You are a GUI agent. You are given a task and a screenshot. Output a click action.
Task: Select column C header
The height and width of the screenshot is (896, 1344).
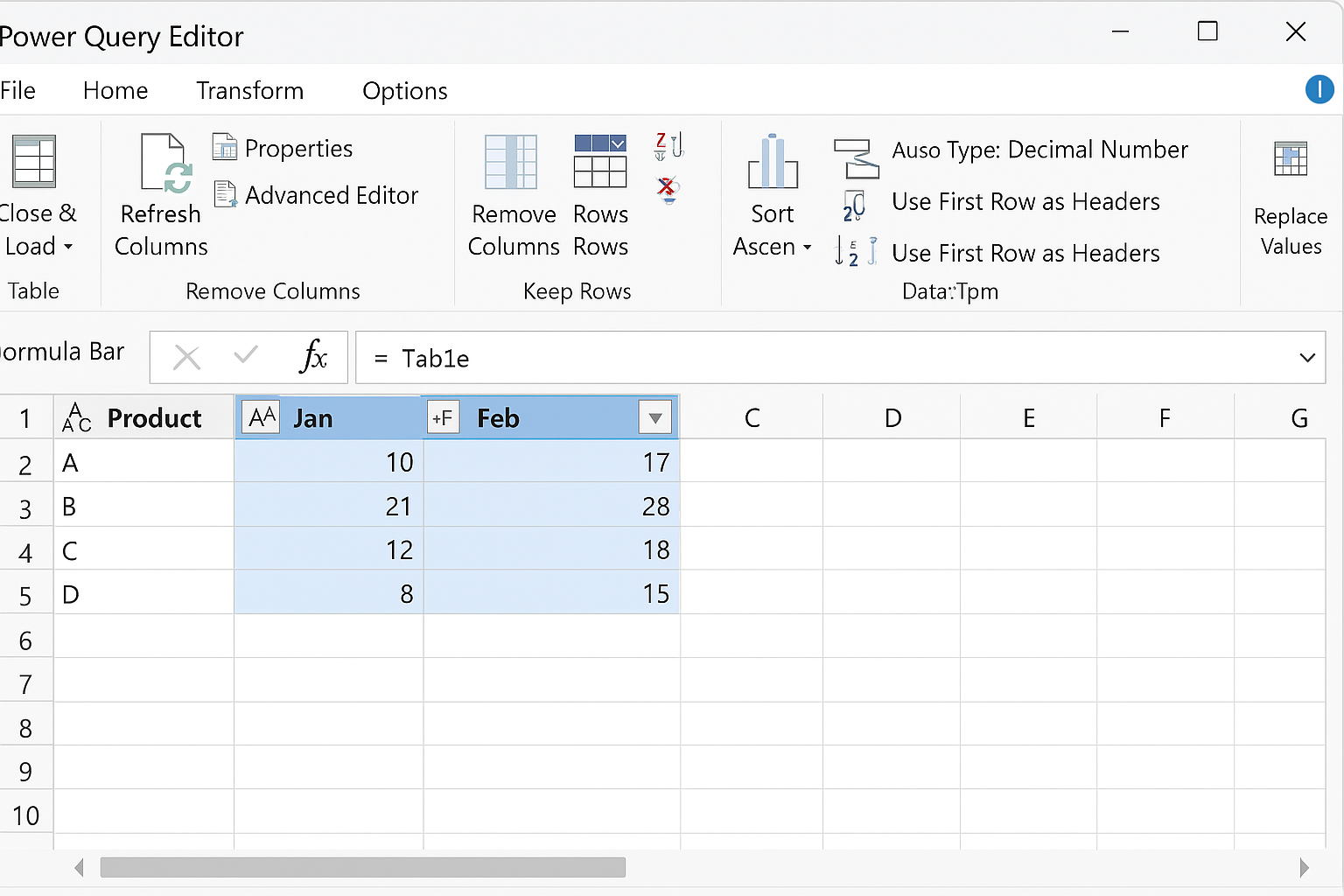pyautogui.click(x=752, y=417)
